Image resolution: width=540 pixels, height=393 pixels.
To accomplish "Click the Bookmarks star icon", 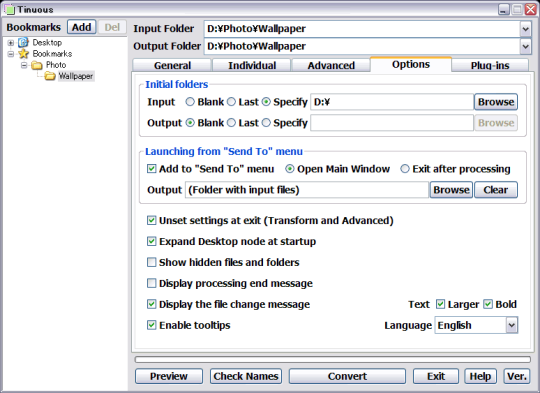I will pos(23,54).
